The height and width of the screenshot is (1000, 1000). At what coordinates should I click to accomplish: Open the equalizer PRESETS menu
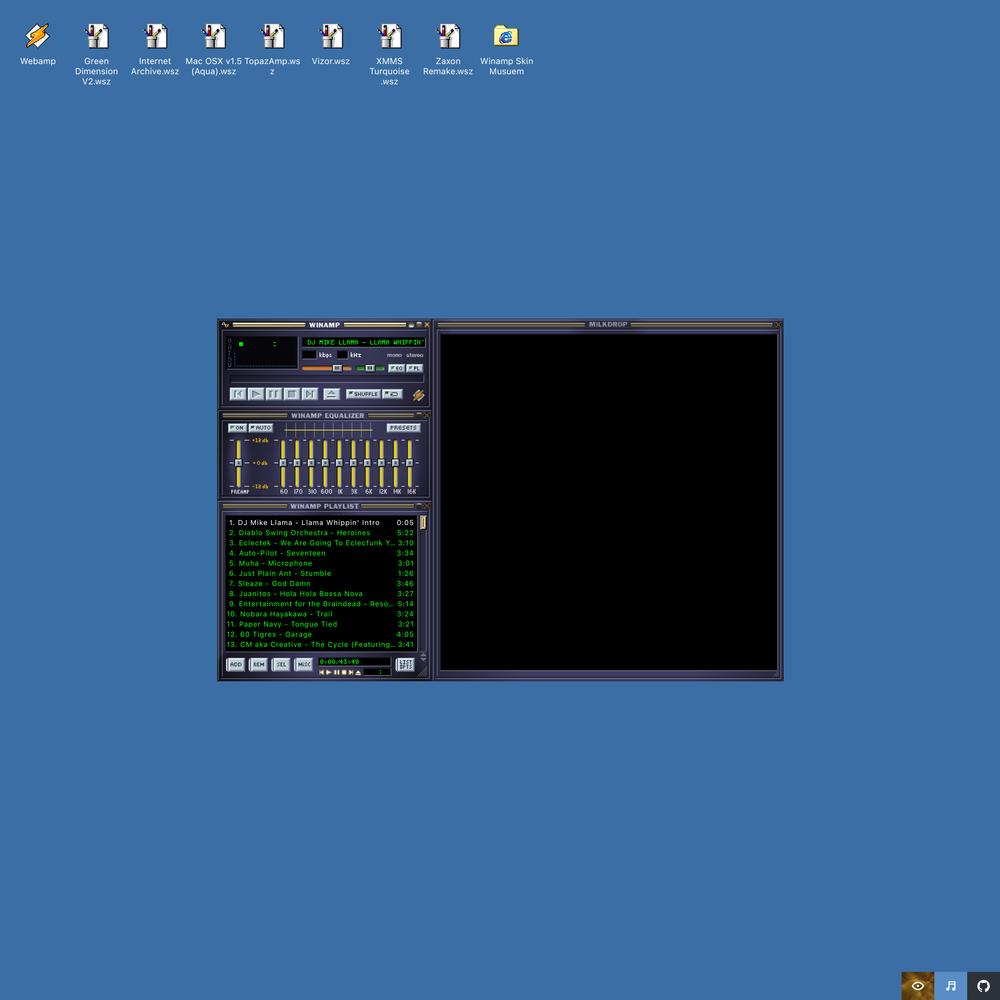point(403,427)
